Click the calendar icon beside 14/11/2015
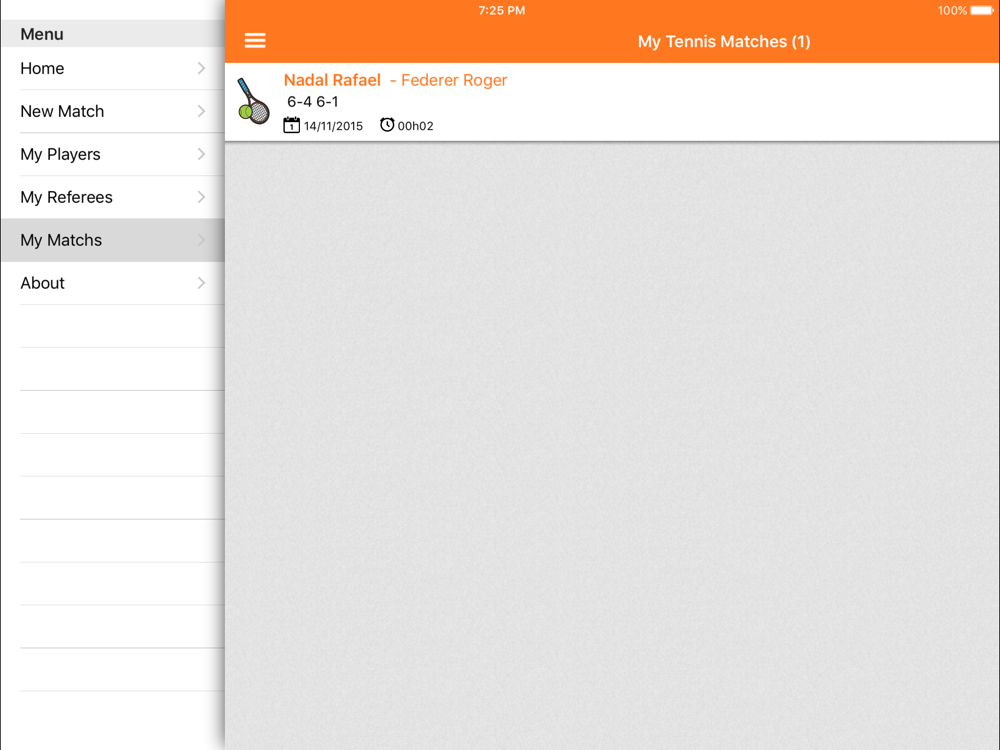 pos(291,125)
